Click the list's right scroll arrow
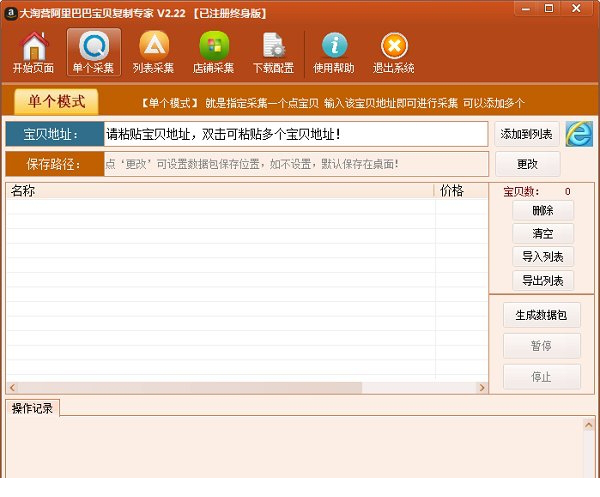This screenshot has height=497, width=600. 482,388
